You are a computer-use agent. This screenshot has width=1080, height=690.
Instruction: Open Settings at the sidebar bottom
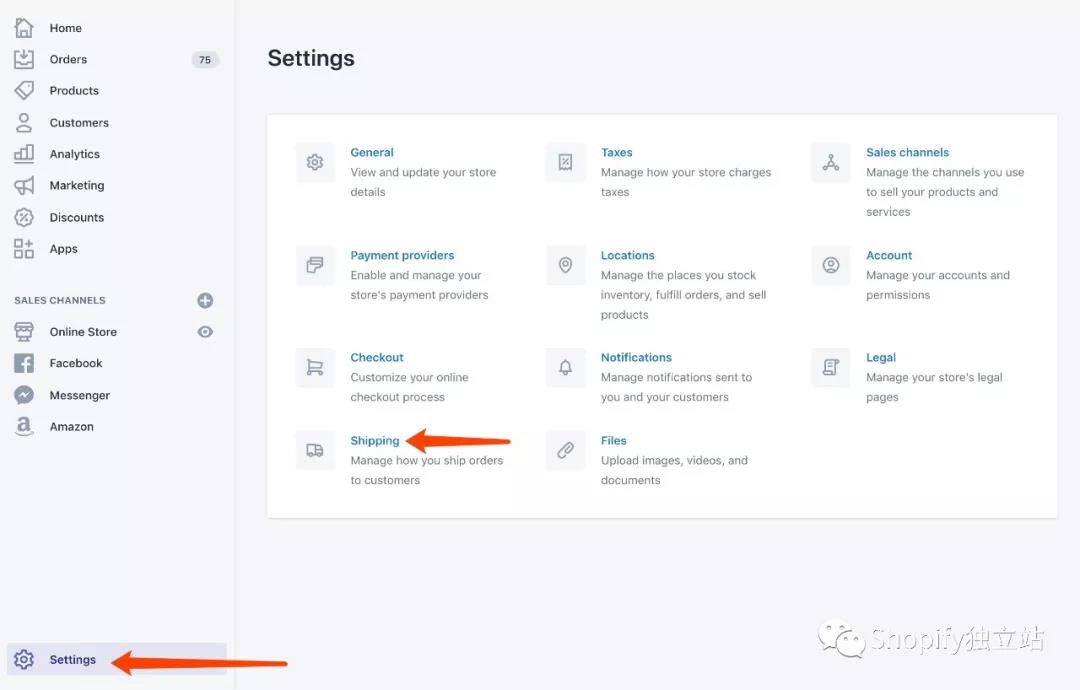tap(73, 660)
